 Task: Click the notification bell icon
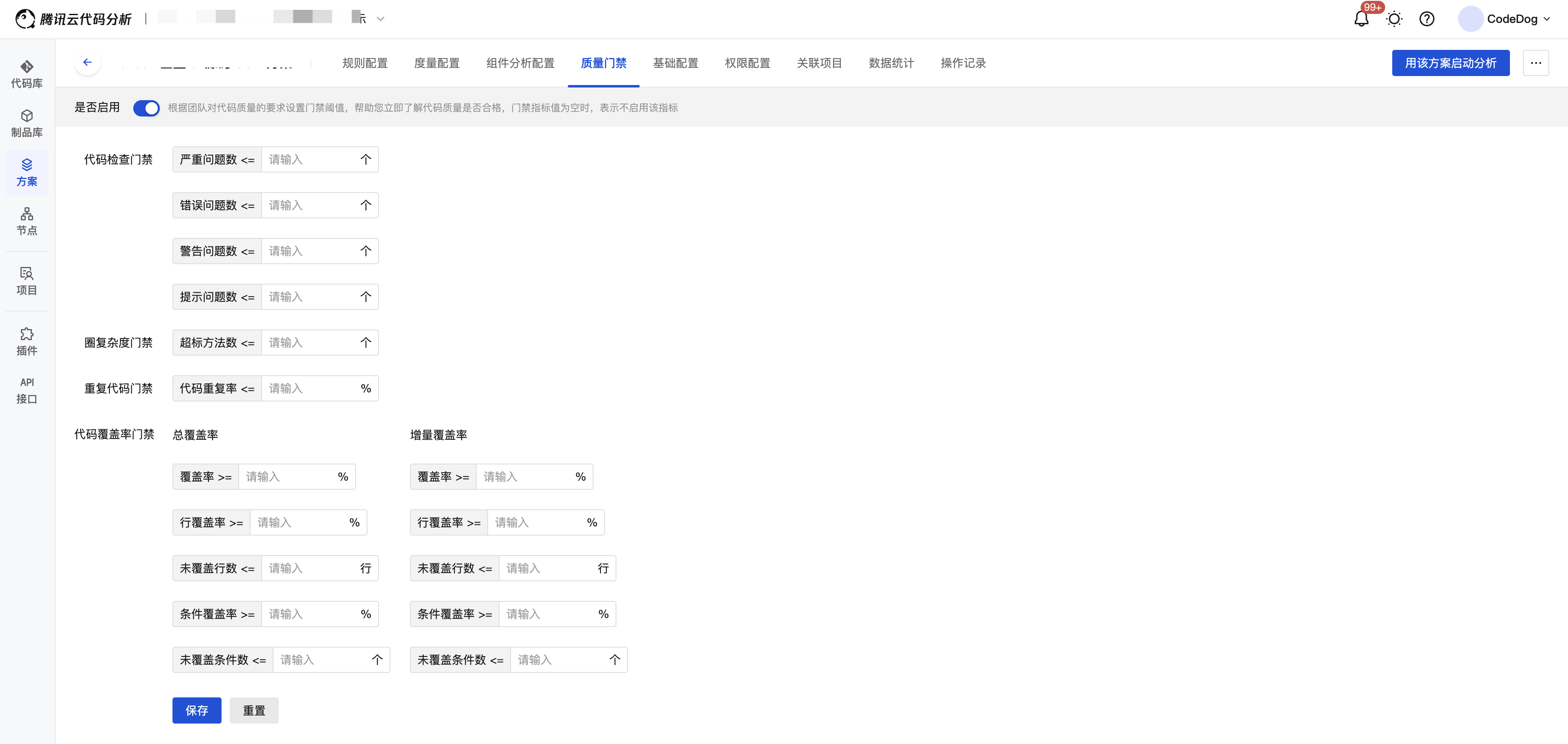click(1361, 19)
